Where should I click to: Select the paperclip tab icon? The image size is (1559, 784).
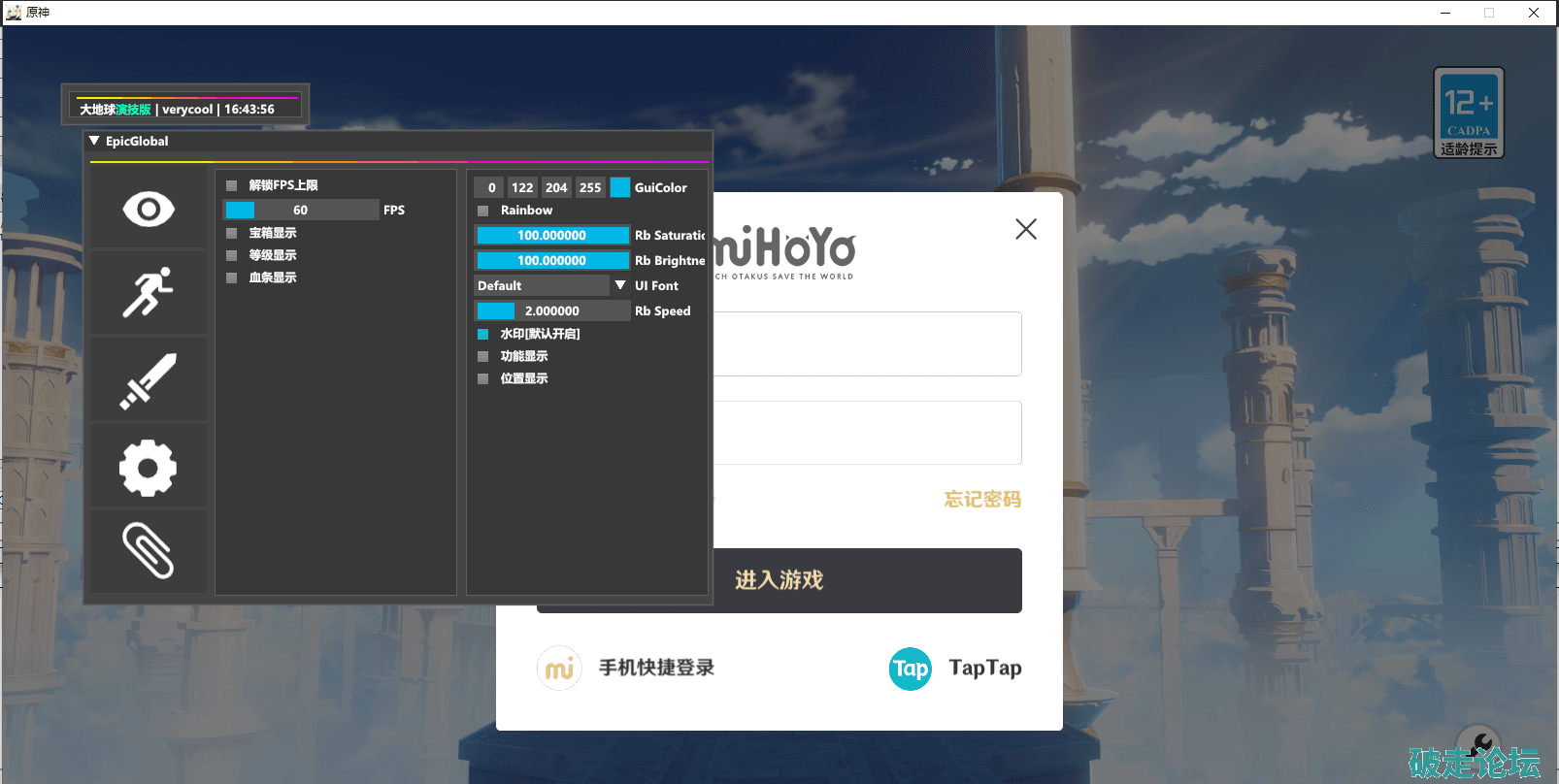coord(149,551)
